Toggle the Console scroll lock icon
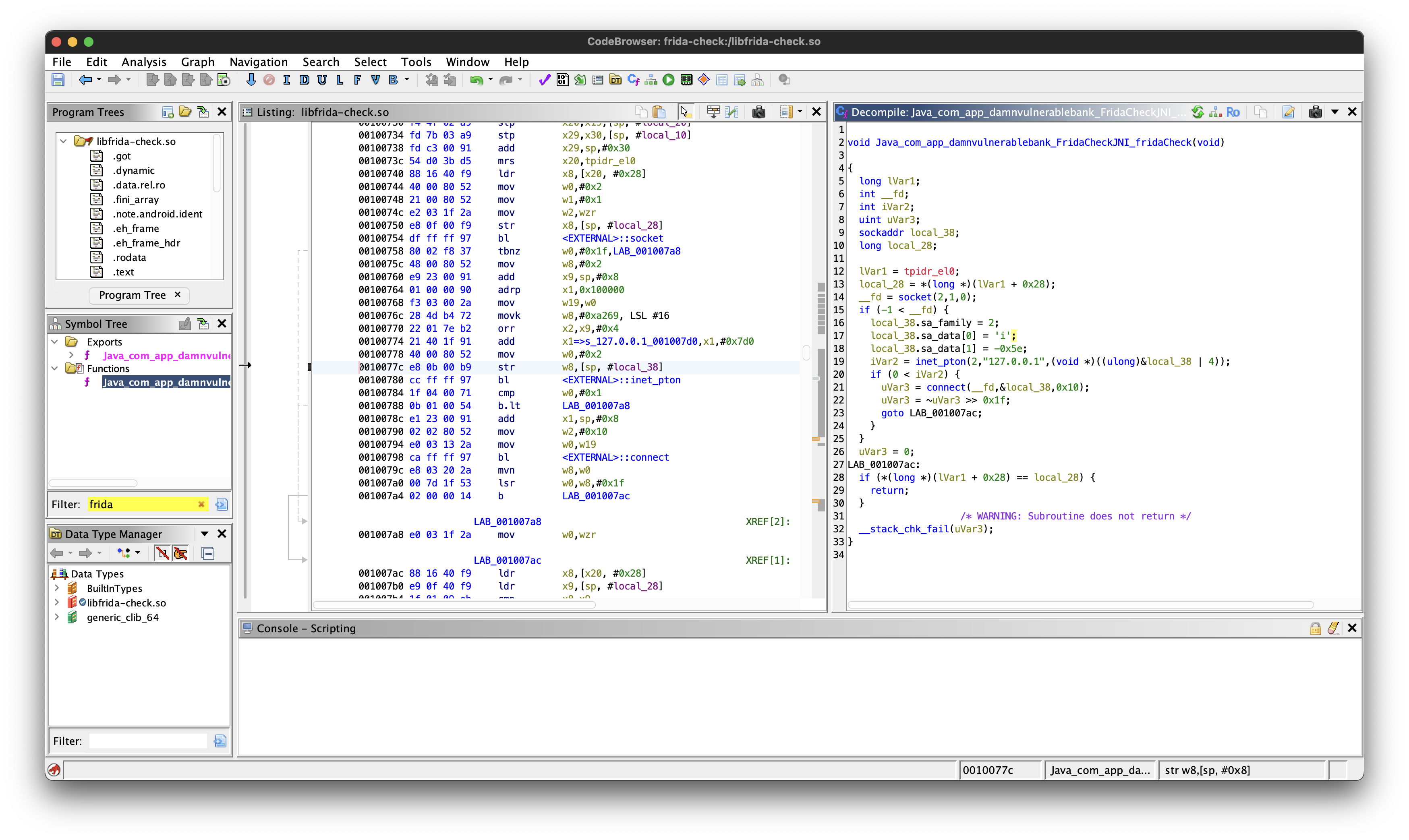The image size is (1409, 840). [1315, 628]
